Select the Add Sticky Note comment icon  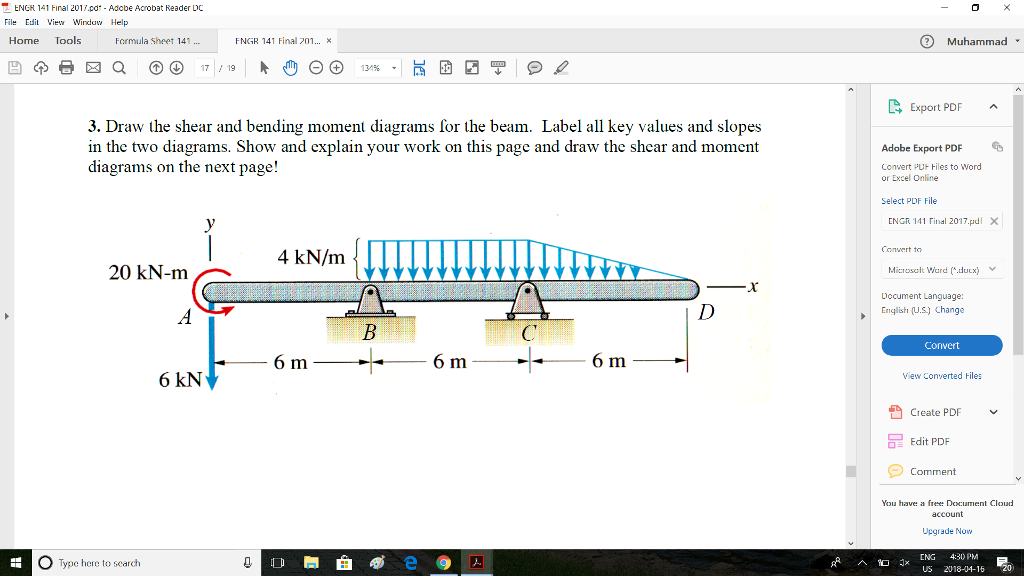533,67
